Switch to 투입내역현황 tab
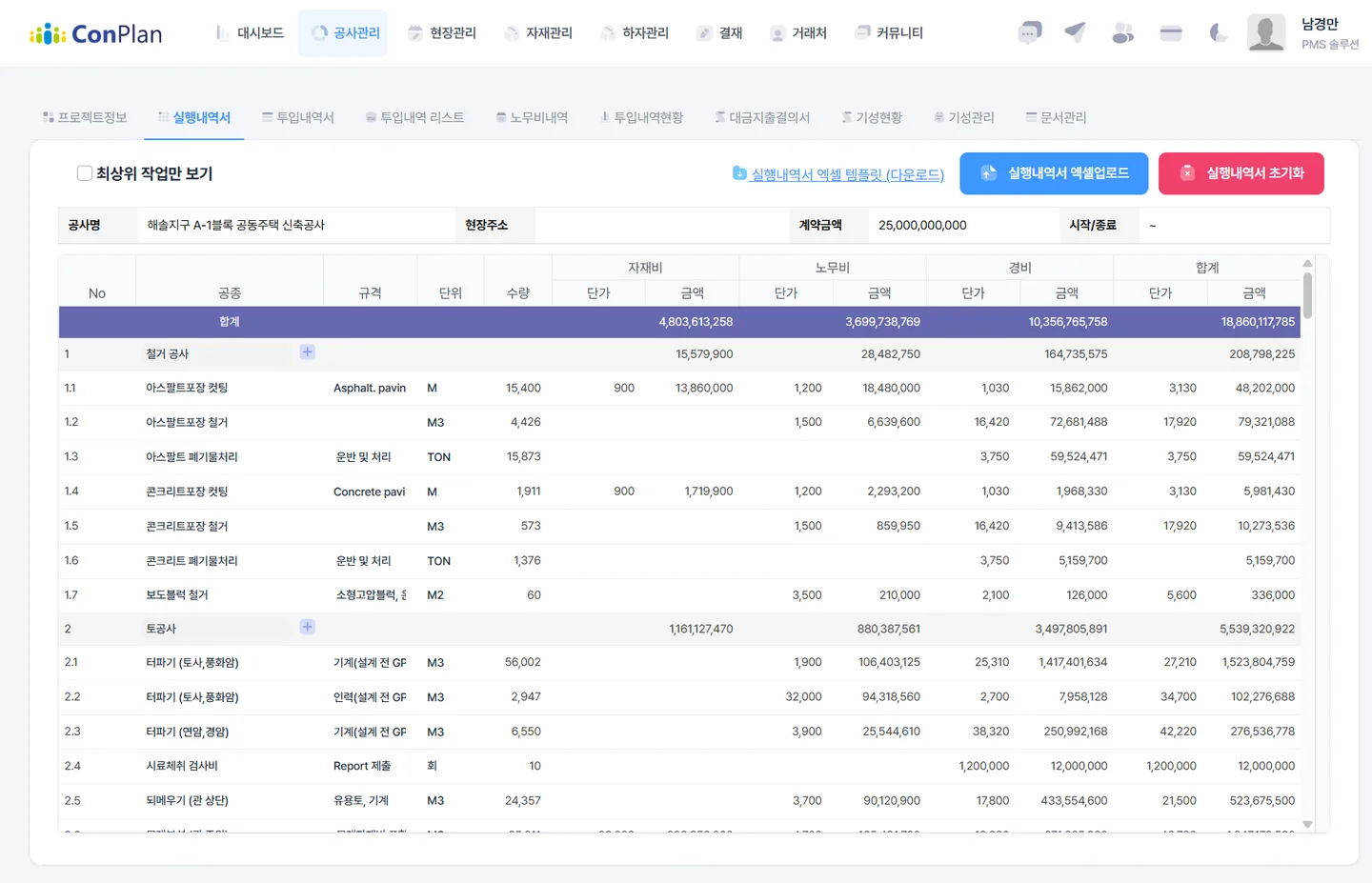Image resolution: width=1372 pixels, height=883 pixels. 641,117
